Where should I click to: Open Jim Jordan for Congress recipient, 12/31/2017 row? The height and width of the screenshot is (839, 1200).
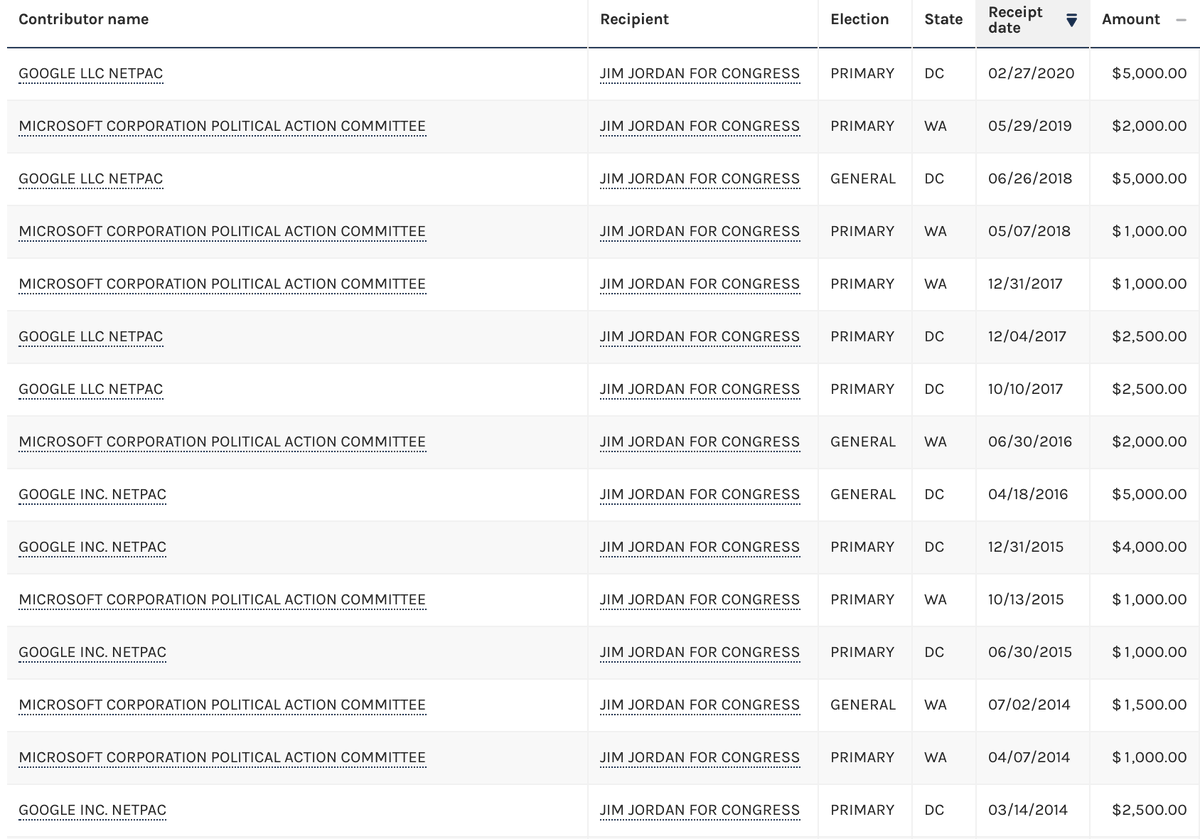coord(700,284)
